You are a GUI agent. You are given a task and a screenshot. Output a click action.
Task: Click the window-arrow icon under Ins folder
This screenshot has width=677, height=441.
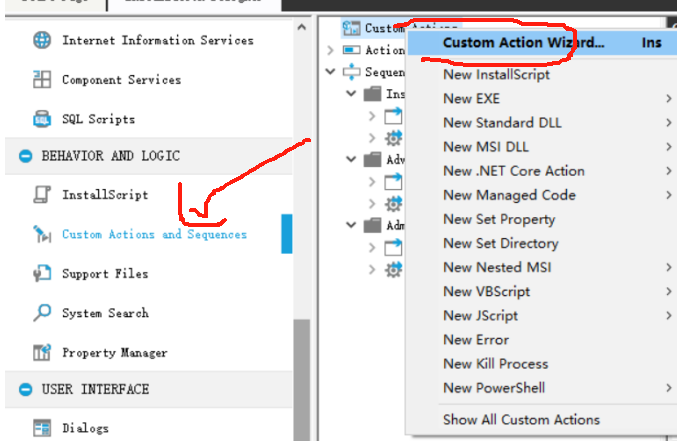point(393,116)
